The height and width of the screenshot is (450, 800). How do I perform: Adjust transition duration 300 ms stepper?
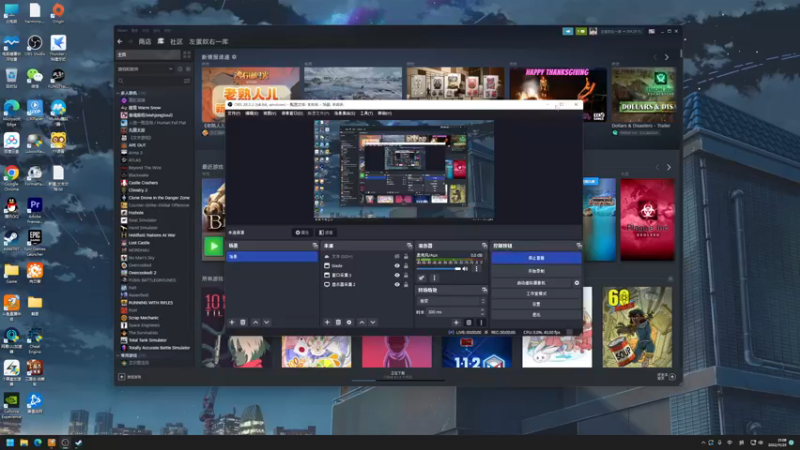(483, 312)
